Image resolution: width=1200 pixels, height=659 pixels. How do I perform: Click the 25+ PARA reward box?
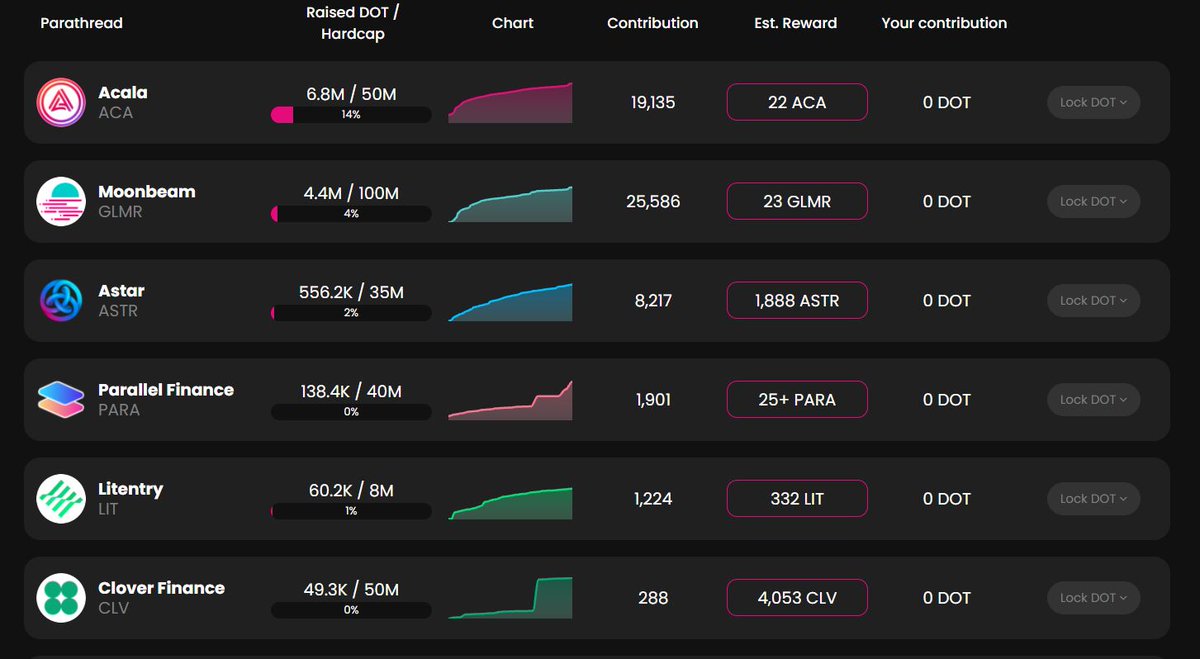797,399
